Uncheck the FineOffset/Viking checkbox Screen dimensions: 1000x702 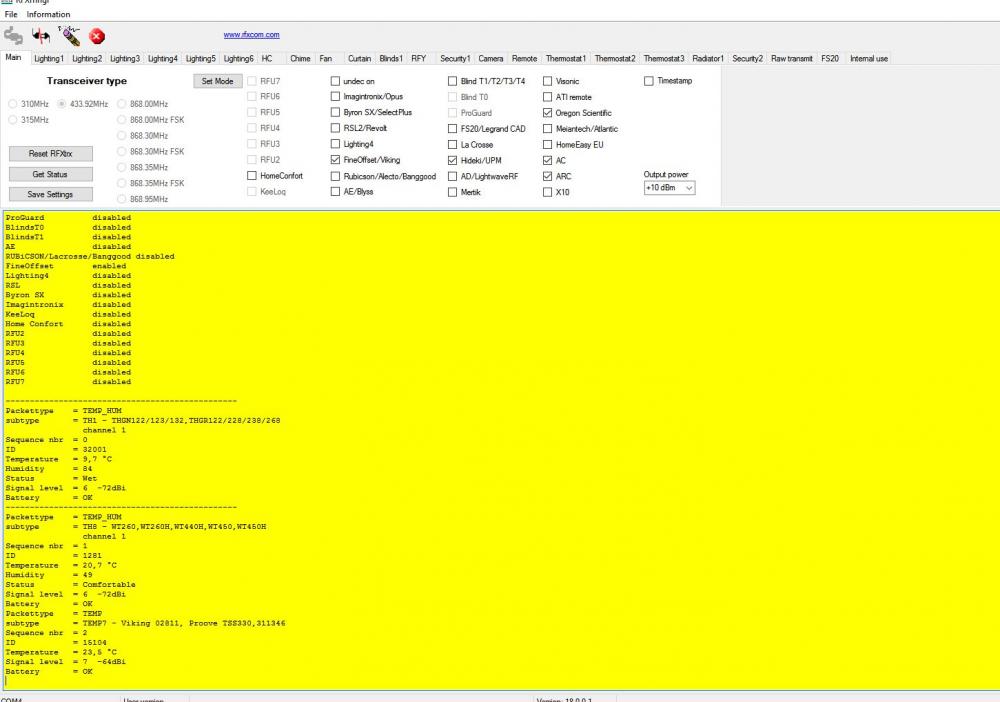pyautogui.click(x=335, y=160)
